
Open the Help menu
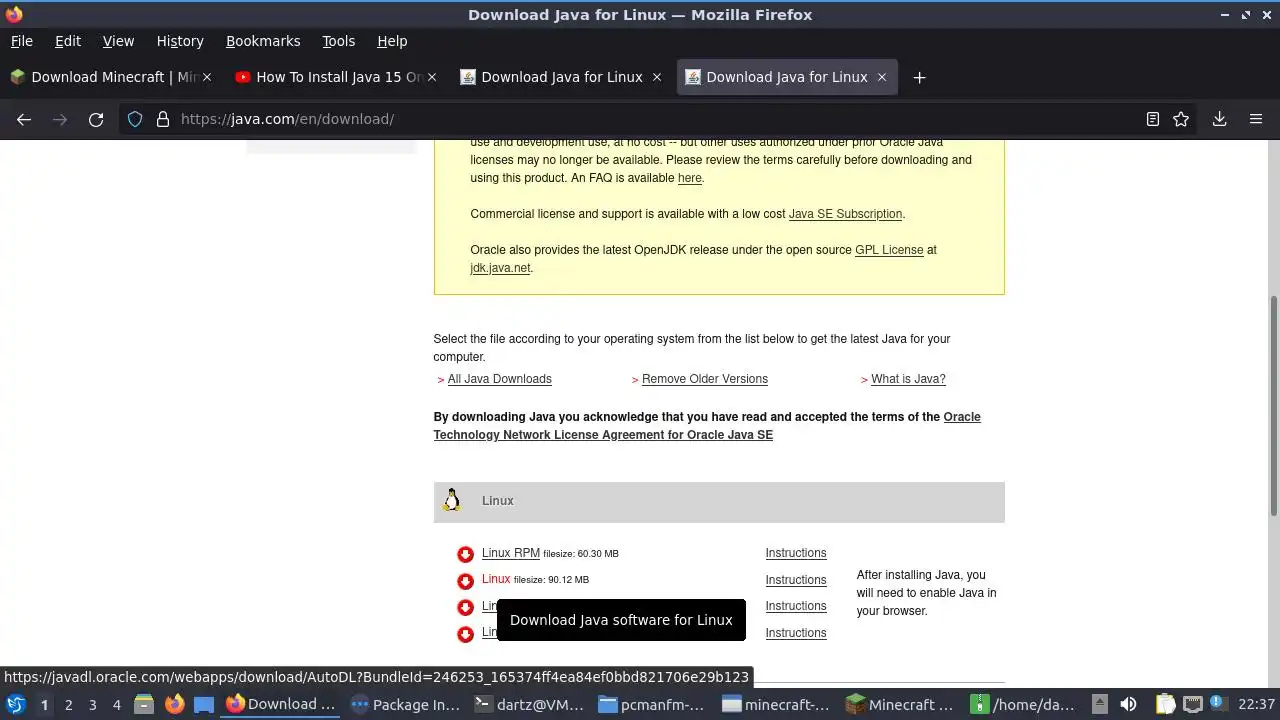(392, 41)
